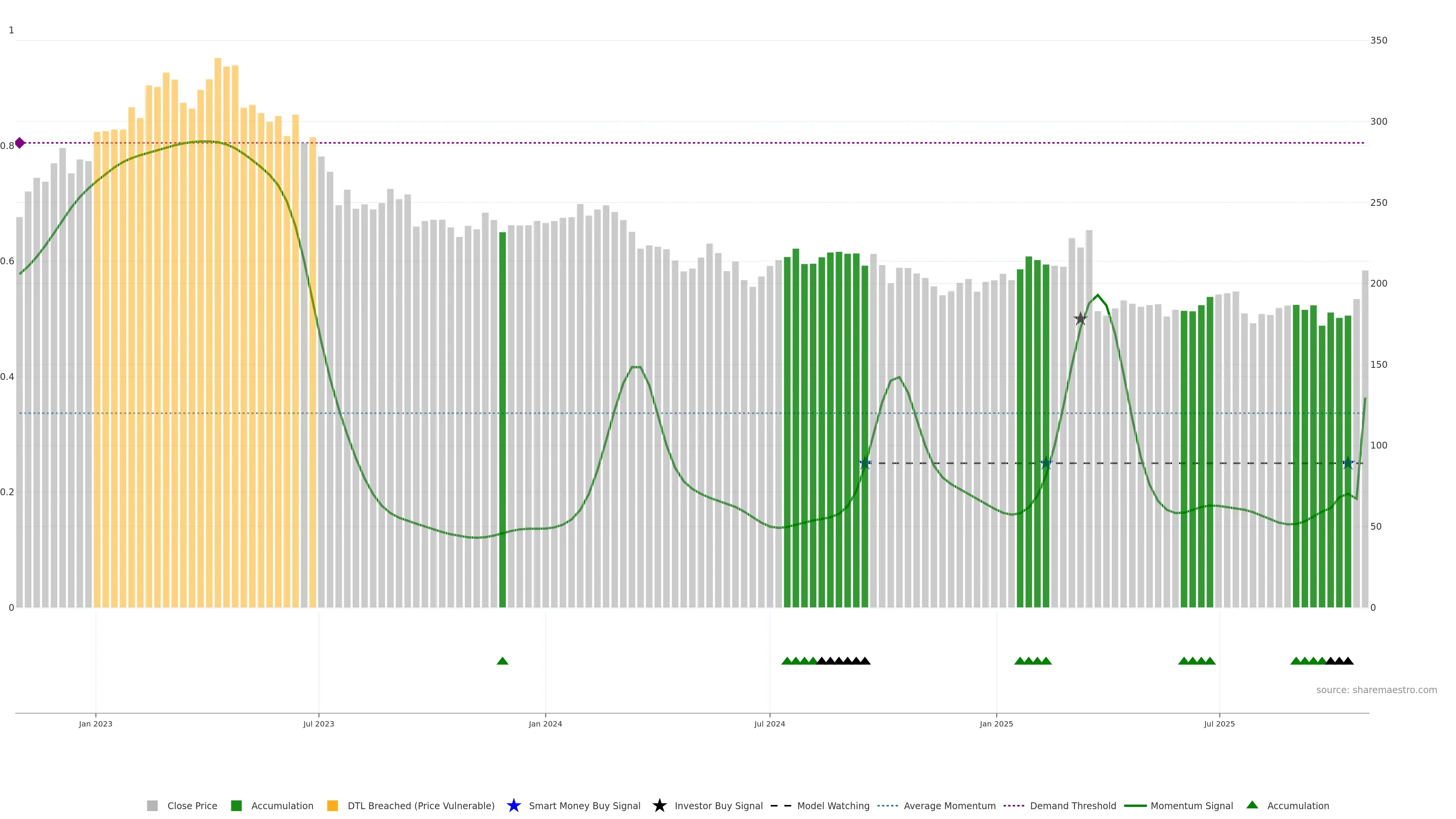1456x819 pixels.
Task: Click the gray Close Price legend square
Action: point(152,805)
